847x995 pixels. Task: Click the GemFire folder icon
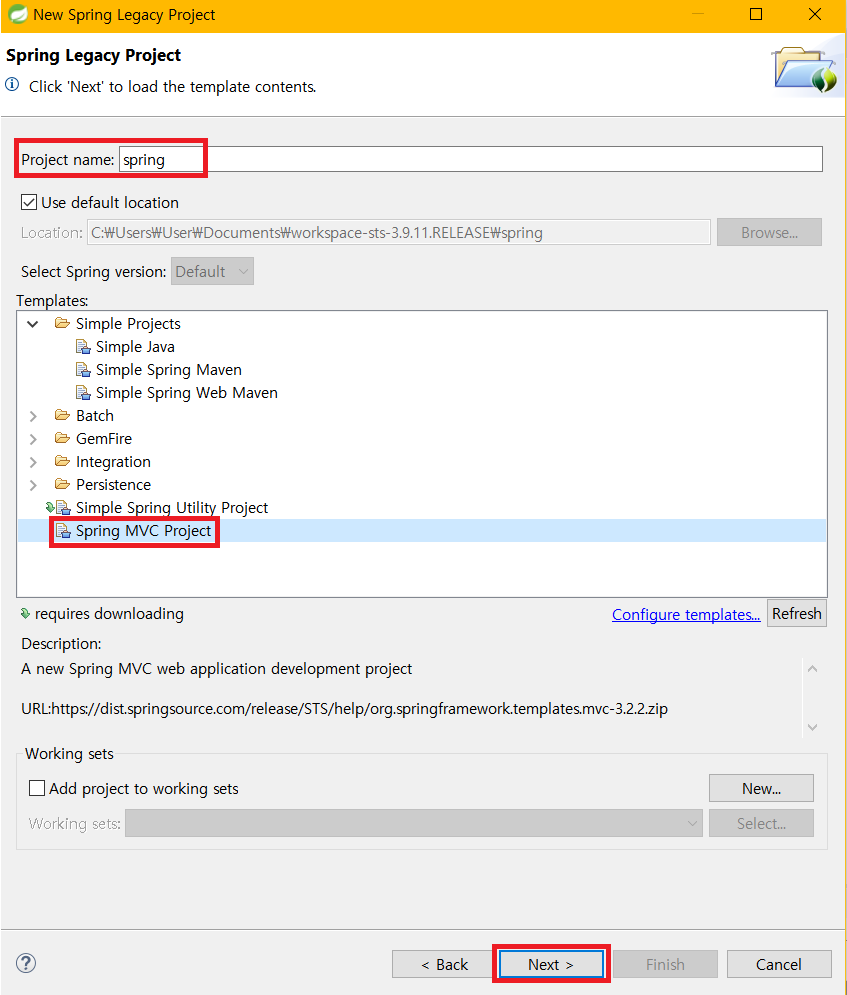pyautogui.click(x=62, y=438)
